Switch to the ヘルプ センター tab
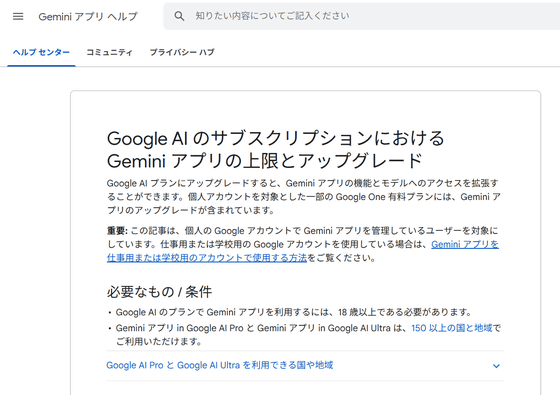This screenshot has height=395, width=560. [41, 52]
